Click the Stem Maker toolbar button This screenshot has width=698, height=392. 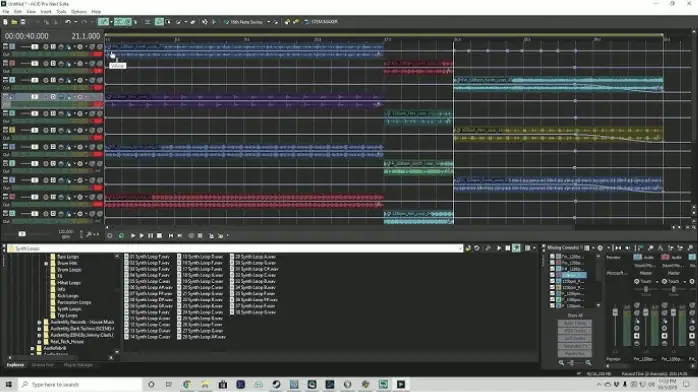321,22
